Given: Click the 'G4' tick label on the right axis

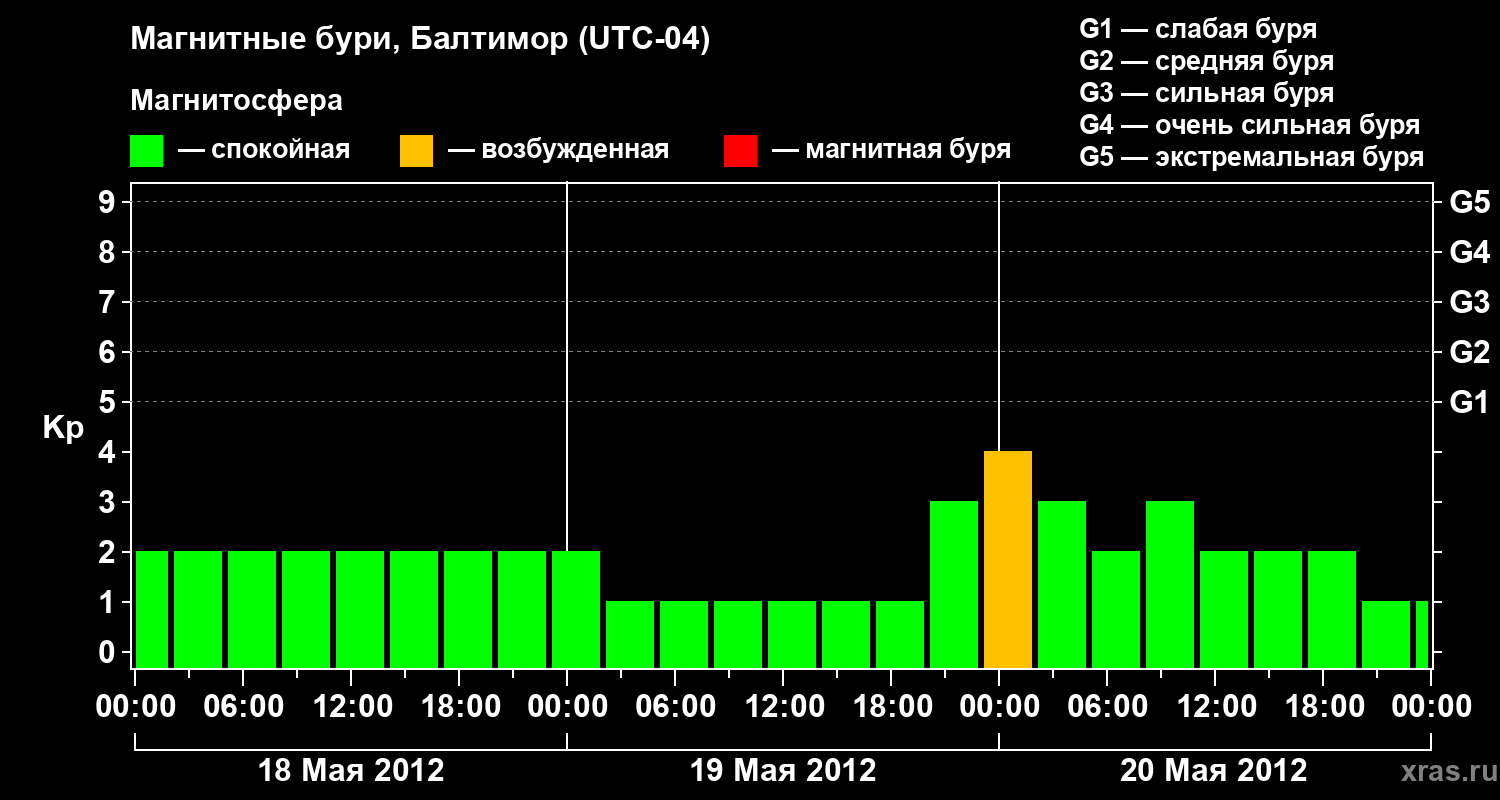Looking at the screenshot, I should [x=1469, y=252].
